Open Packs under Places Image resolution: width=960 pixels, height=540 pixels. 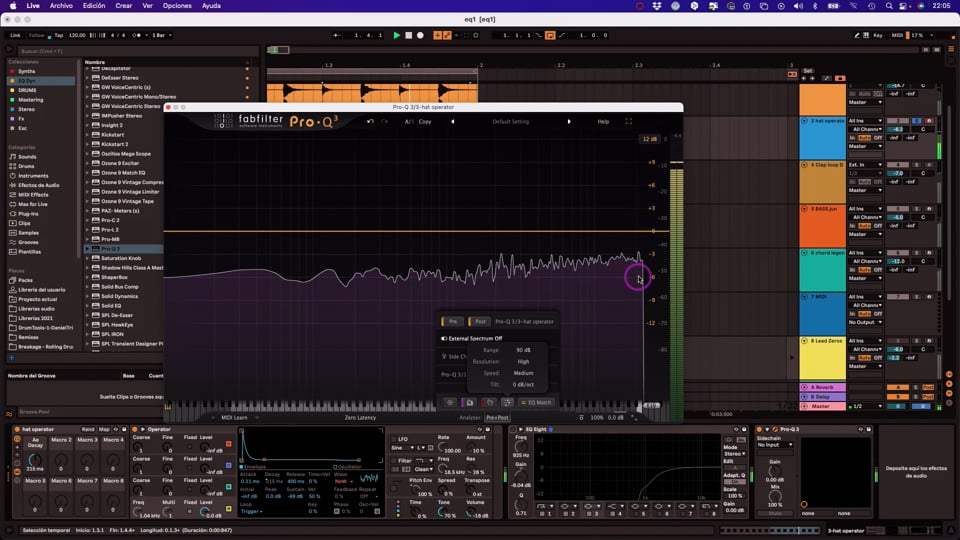point(25,280)
